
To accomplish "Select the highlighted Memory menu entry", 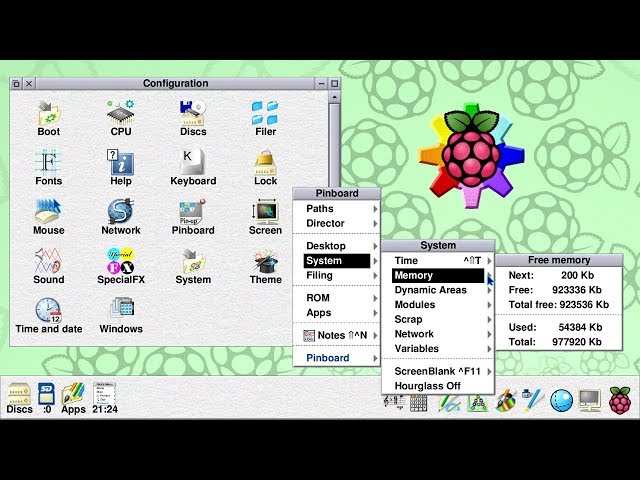I will [x=438, y=276].
